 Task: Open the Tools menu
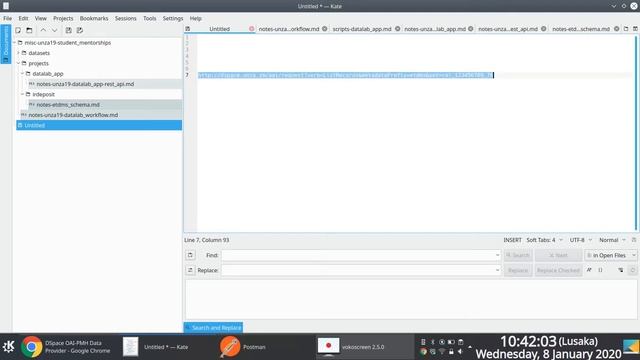tap(149, 18)
